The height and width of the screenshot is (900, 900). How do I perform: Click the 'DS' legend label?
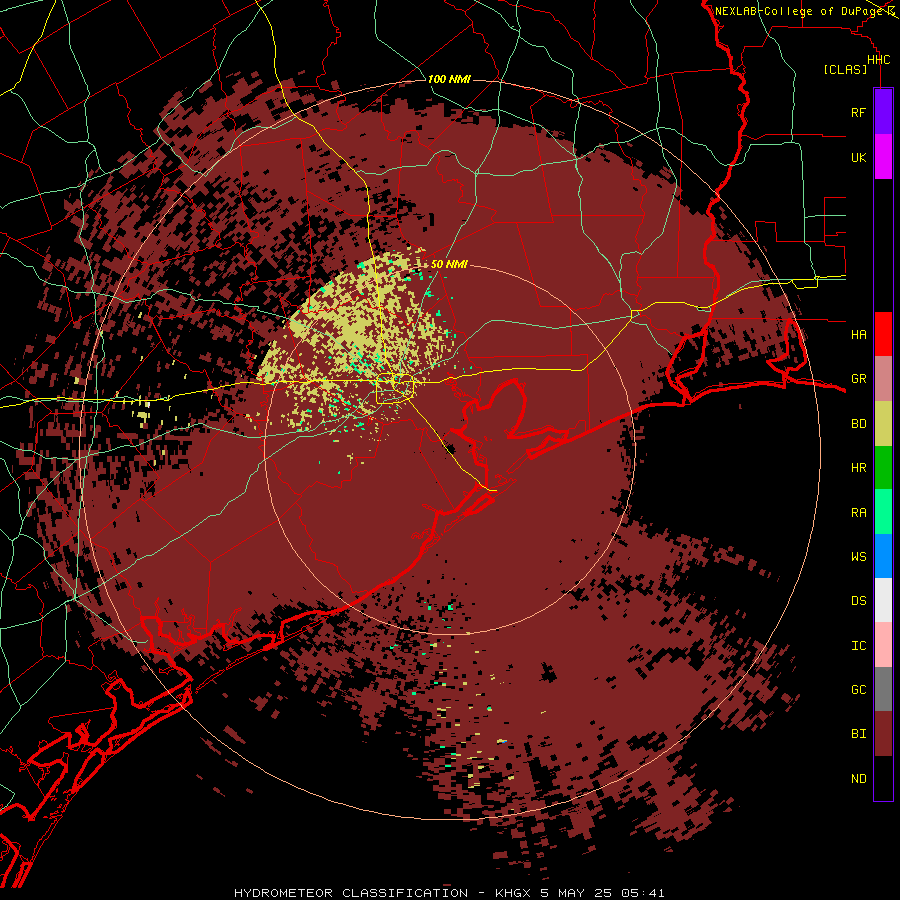point(858,601)
